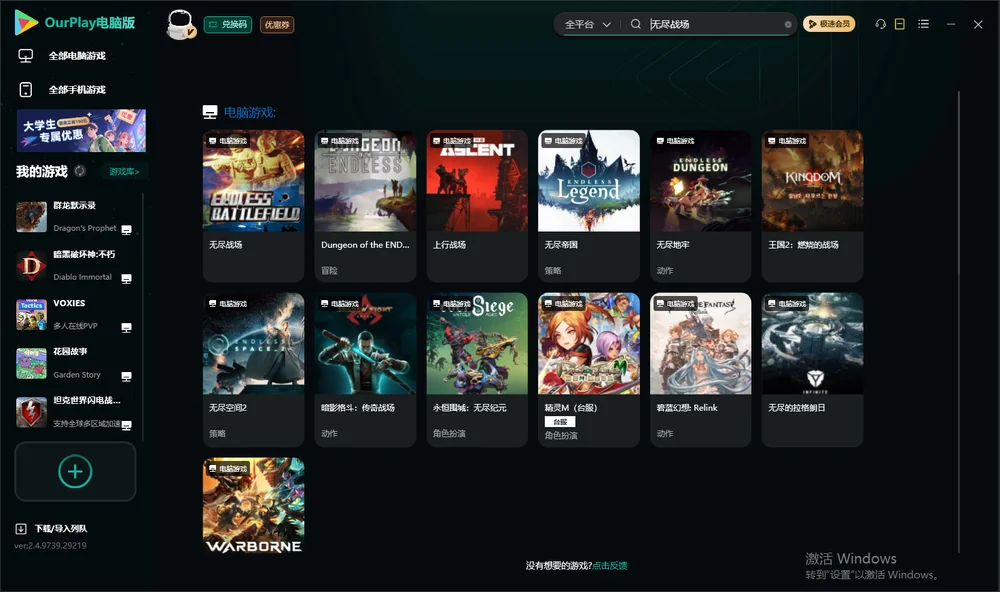Open the list menu icon
This screenshot has height=592, width=1000.
pyautogui.click(x=923, y=24)
